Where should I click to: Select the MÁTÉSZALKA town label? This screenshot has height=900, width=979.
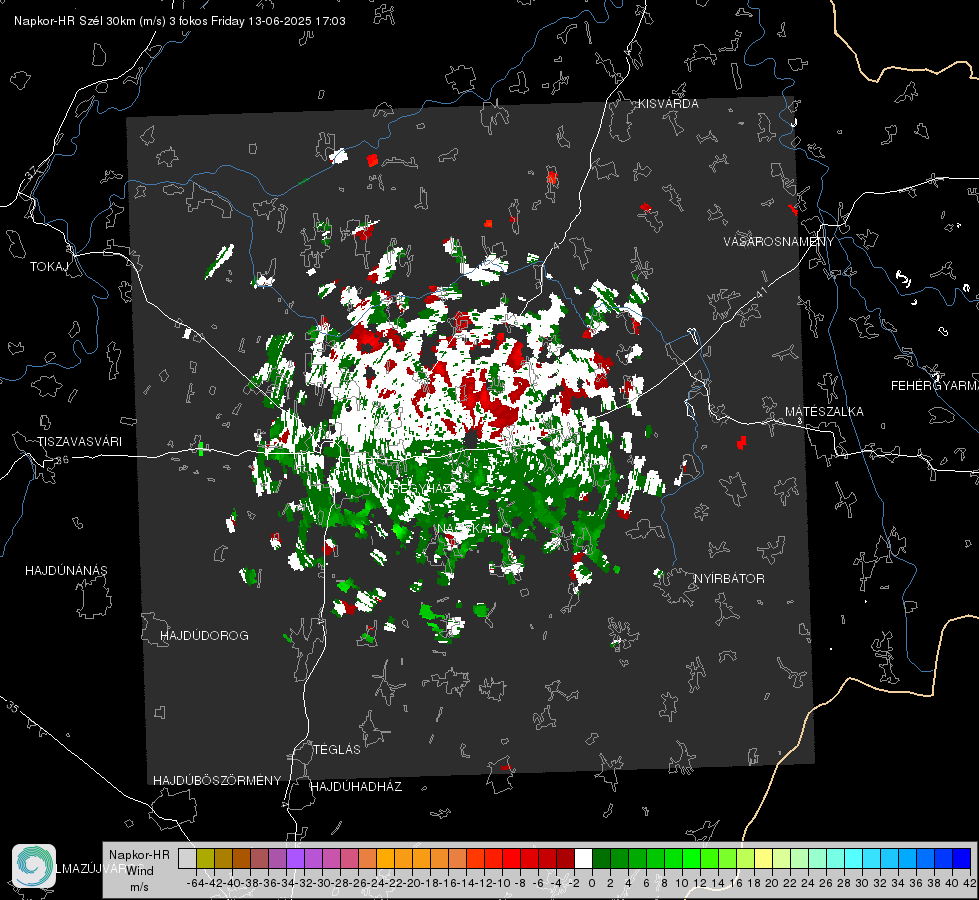point(824,412)
